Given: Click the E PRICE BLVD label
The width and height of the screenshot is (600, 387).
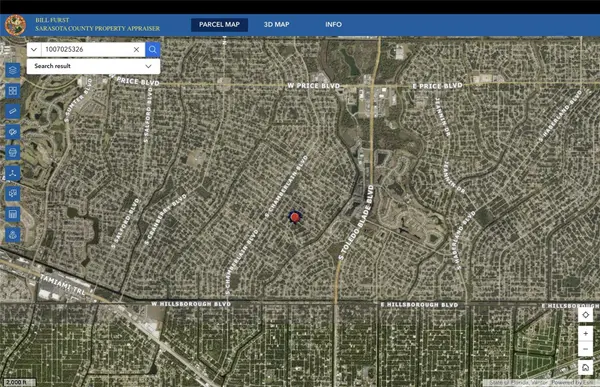Looking at the screenshot, I should coord(437,86).
